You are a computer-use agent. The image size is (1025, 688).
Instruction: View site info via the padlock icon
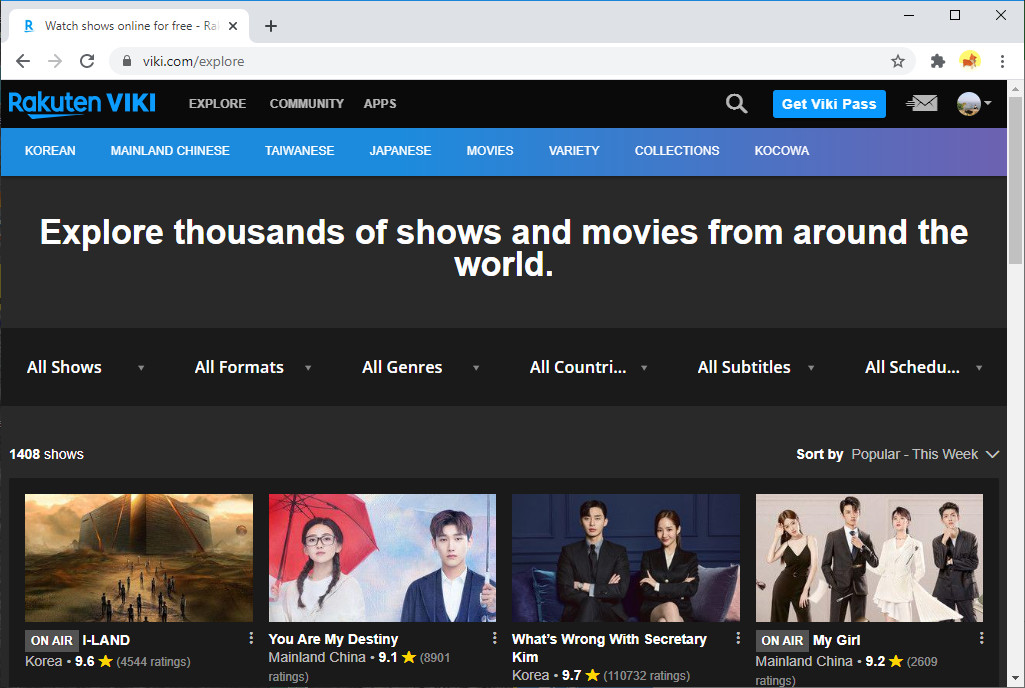coord(127,61)
